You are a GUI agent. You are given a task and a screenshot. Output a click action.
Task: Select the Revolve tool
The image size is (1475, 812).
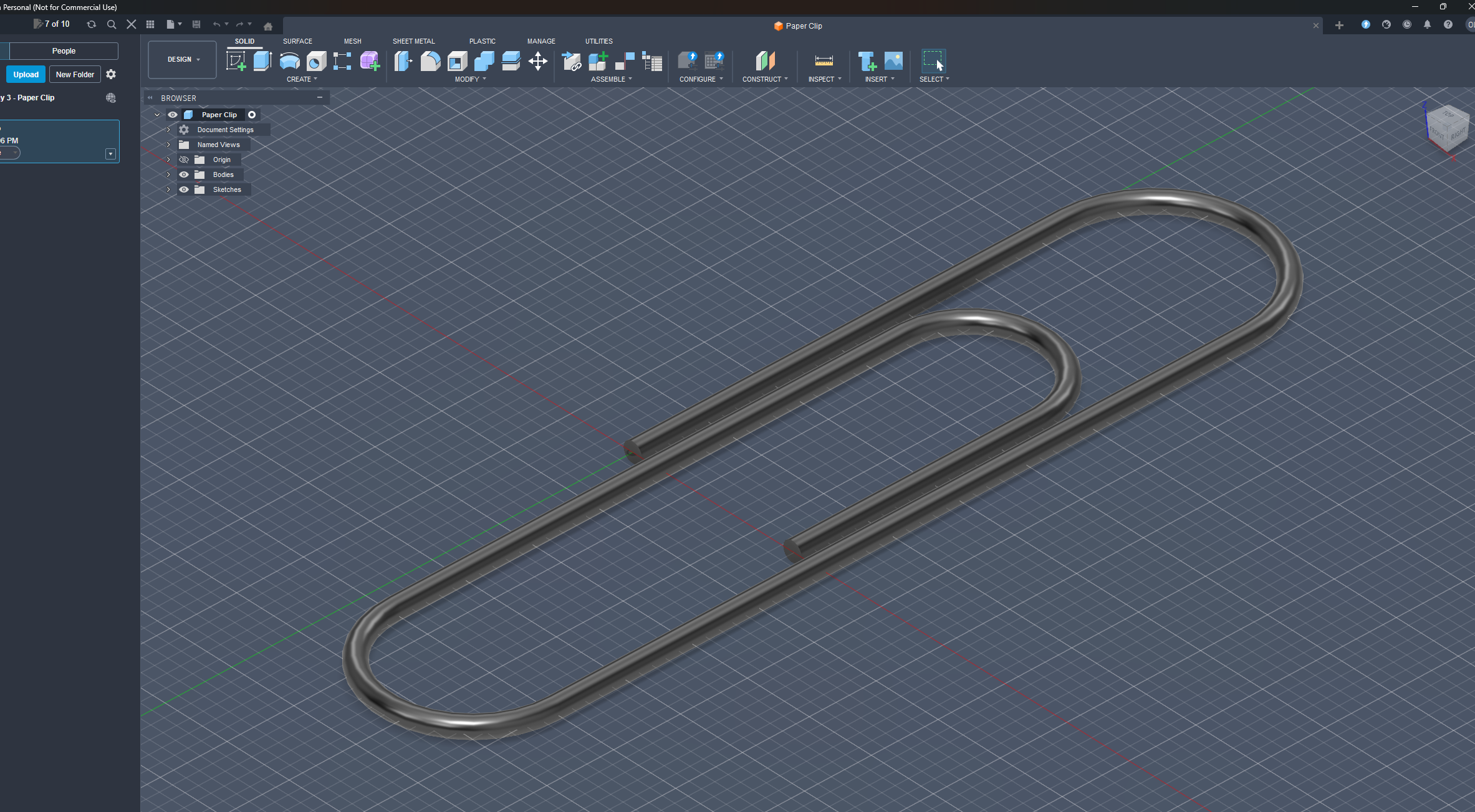point(289,61)
